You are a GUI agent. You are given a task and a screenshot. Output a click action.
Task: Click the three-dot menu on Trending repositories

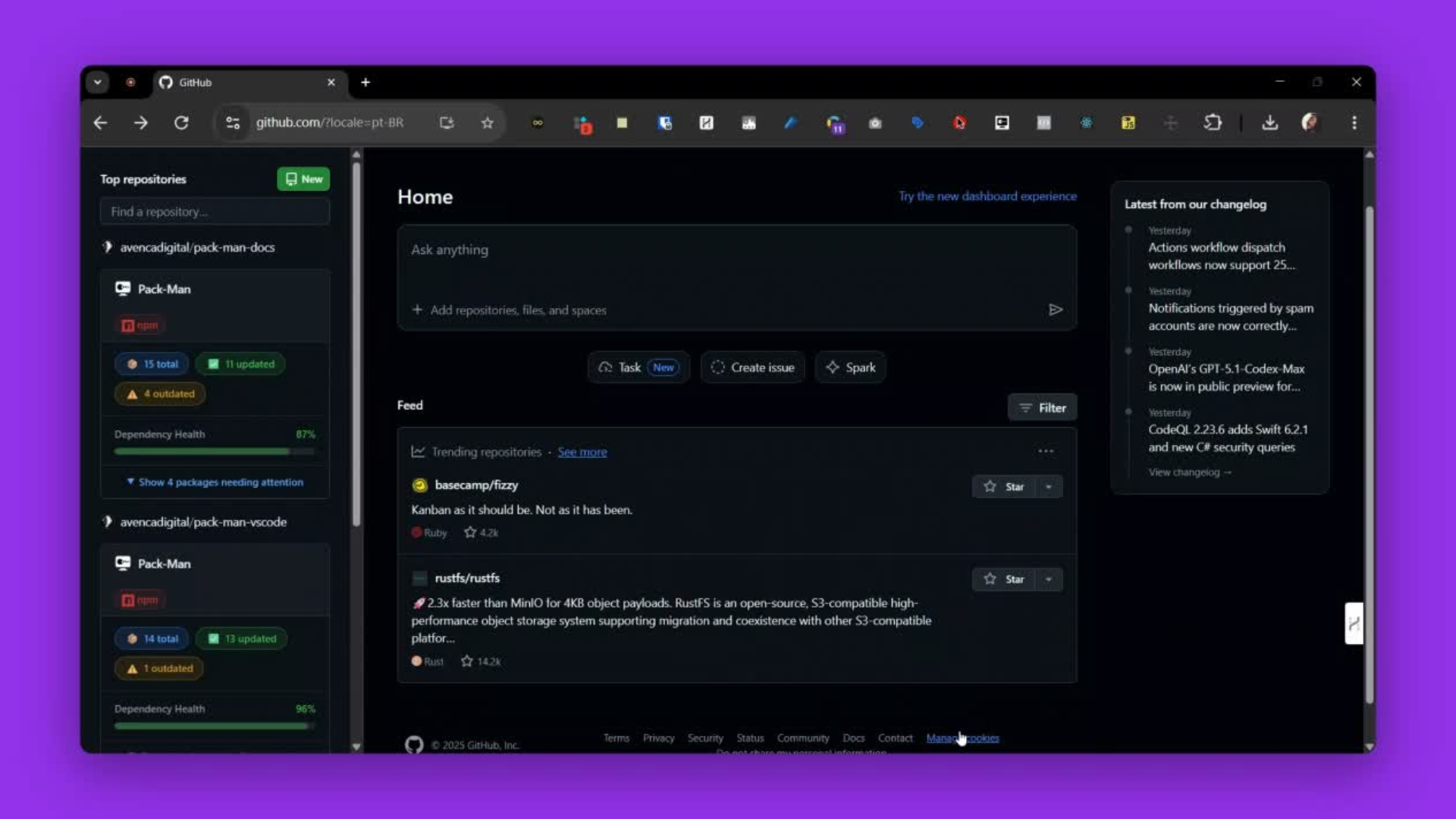click(x=1046, y=451)
